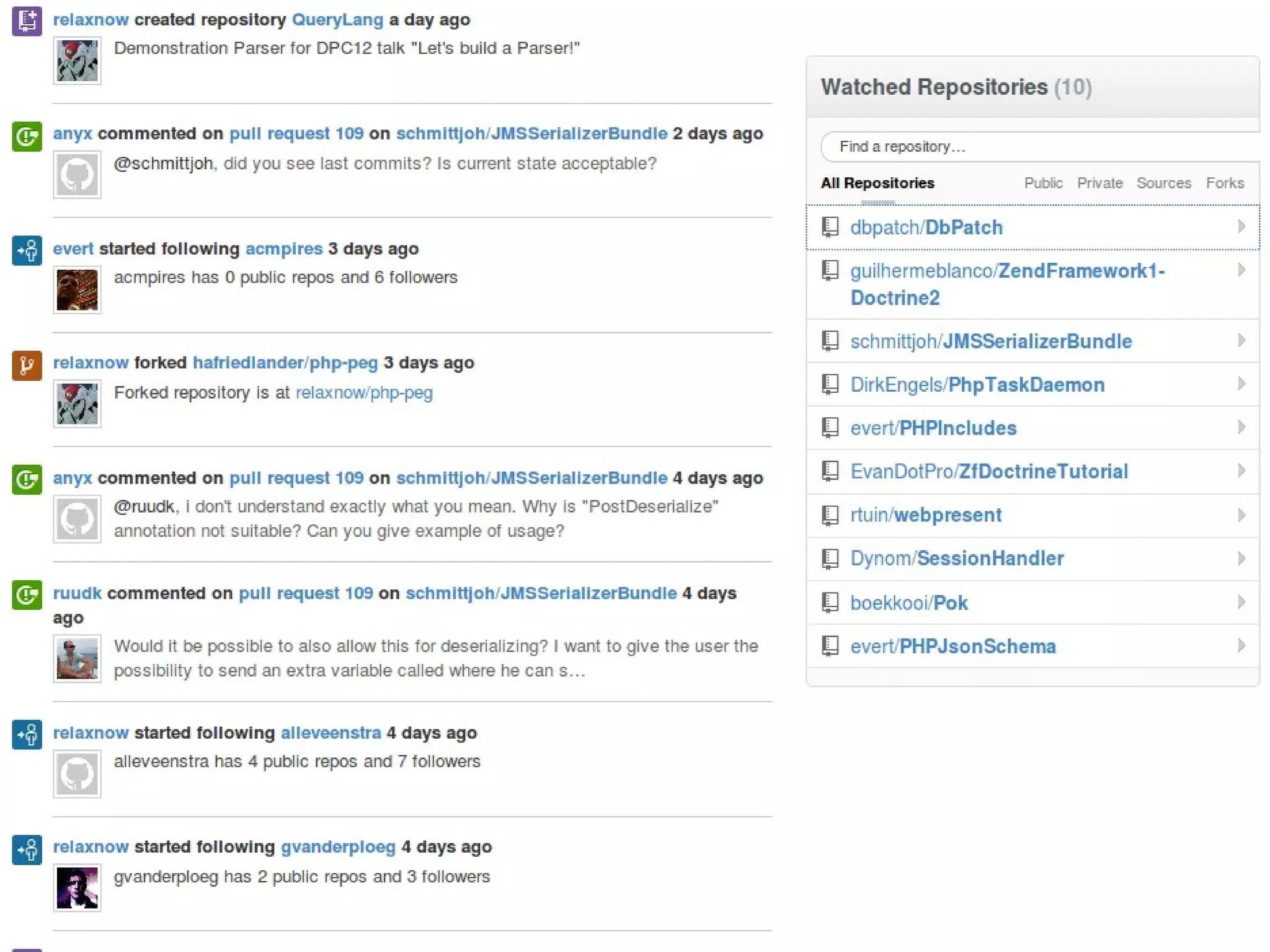Click the repo icon beside rtuin/webpresent
This screenshot has height=952, width=1270.
830,514
